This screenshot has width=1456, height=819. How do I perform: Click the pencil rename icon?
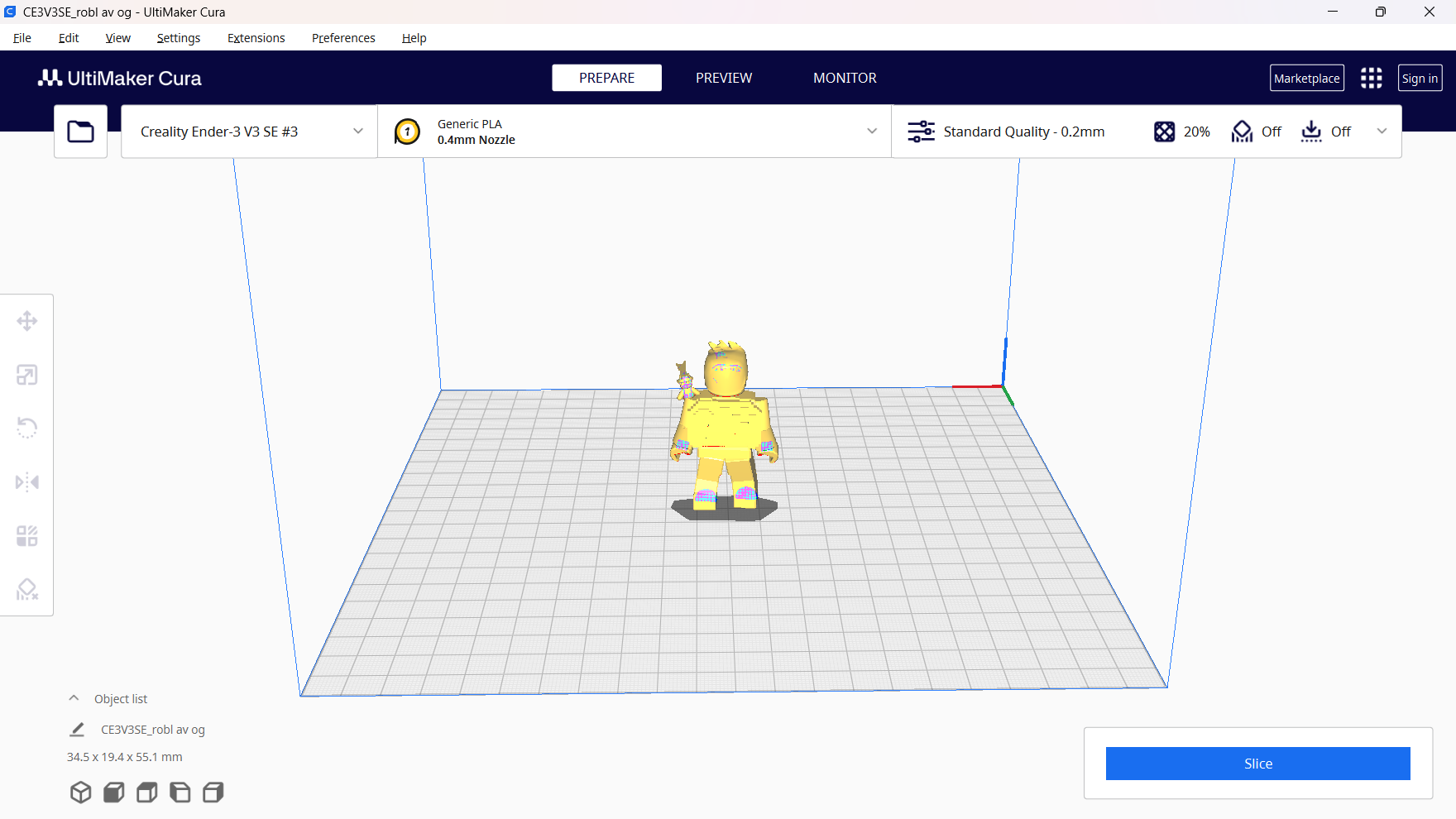point(77,730)
